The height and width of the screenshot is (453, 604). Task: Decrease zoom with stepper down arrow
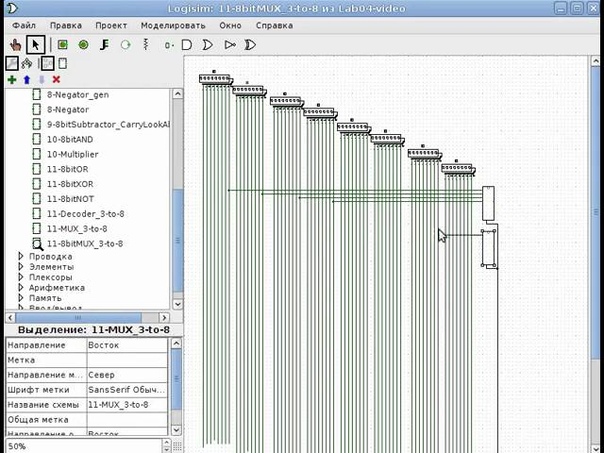(x=166, y=450)
